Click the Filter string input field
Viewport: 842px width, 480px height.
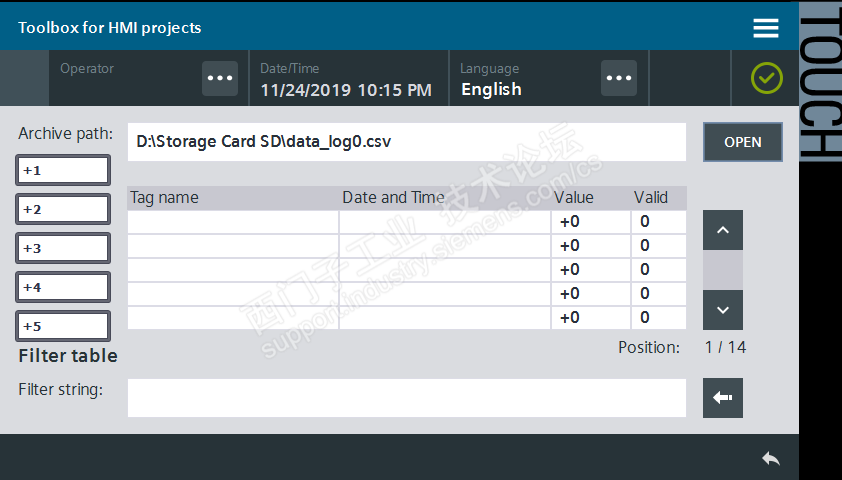[406, 398]
